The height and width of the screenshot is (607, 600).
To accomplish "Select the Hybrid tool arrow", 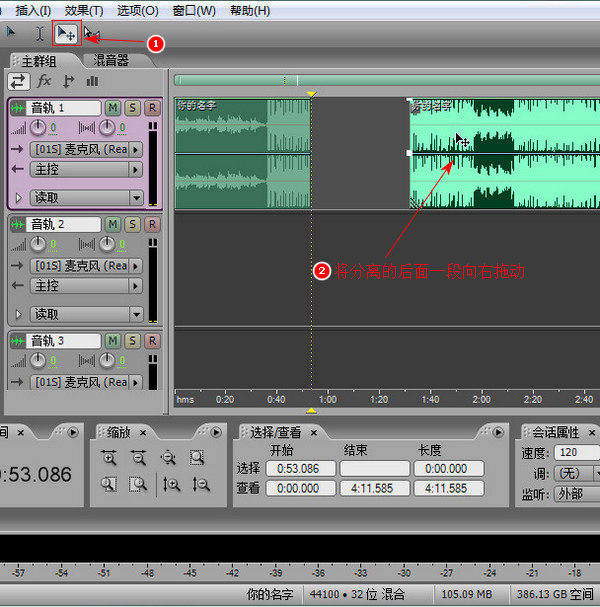I will [11, 33].
